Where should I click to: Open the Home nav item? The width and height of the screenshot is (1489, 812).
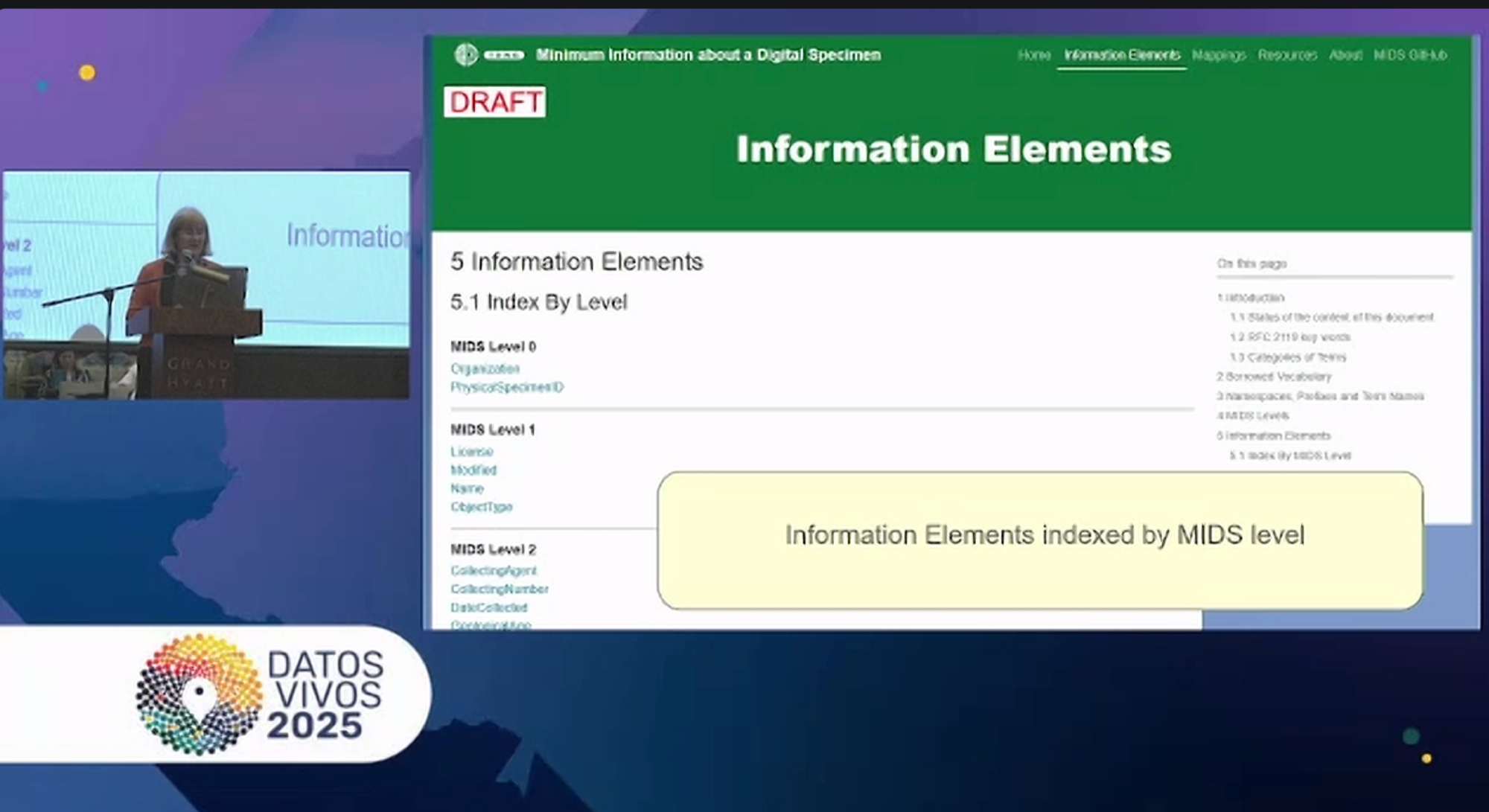point(1033,55)
